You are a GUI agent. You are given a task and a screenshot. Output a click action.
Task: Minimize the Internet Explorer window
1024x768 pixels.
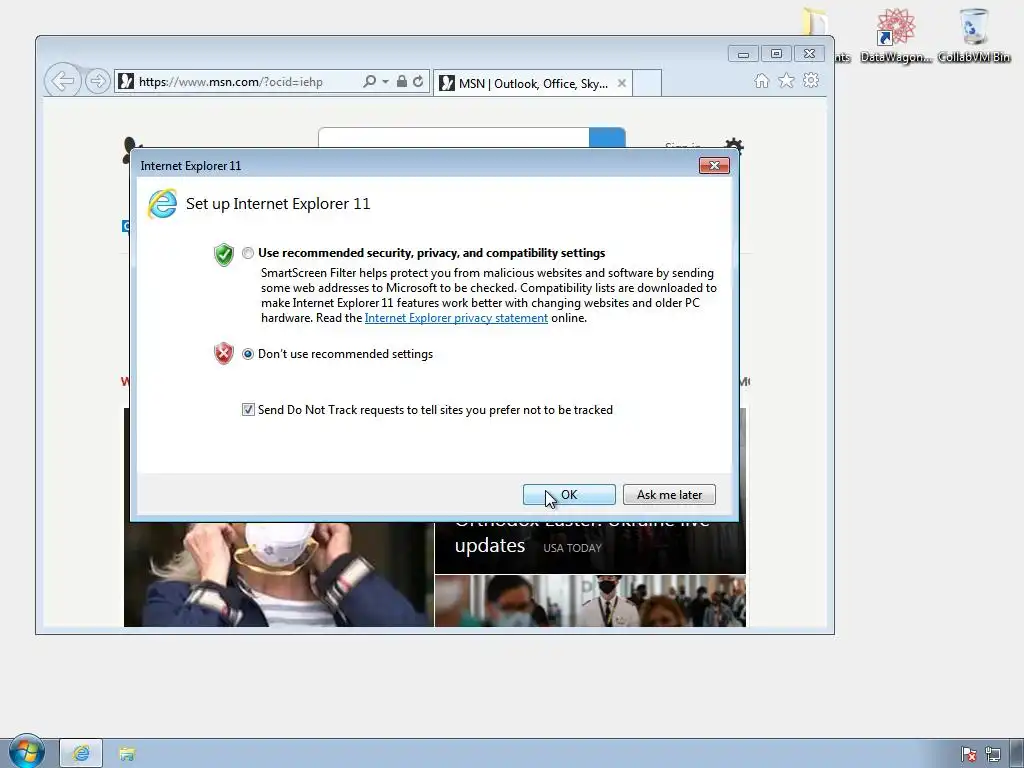click(743, 54)
